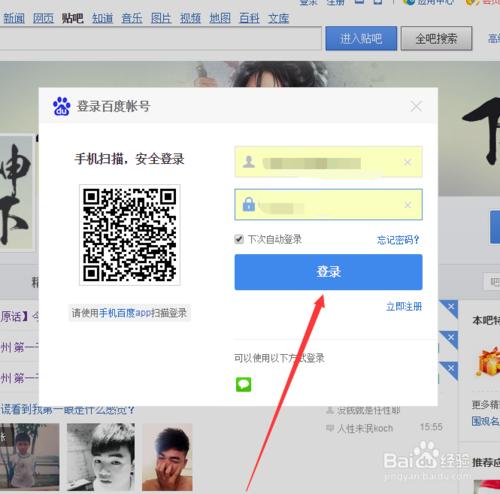Screen dimensions: 500x494
Task: Click the 15:55 timestamp
Action: (x=431, y=427)
